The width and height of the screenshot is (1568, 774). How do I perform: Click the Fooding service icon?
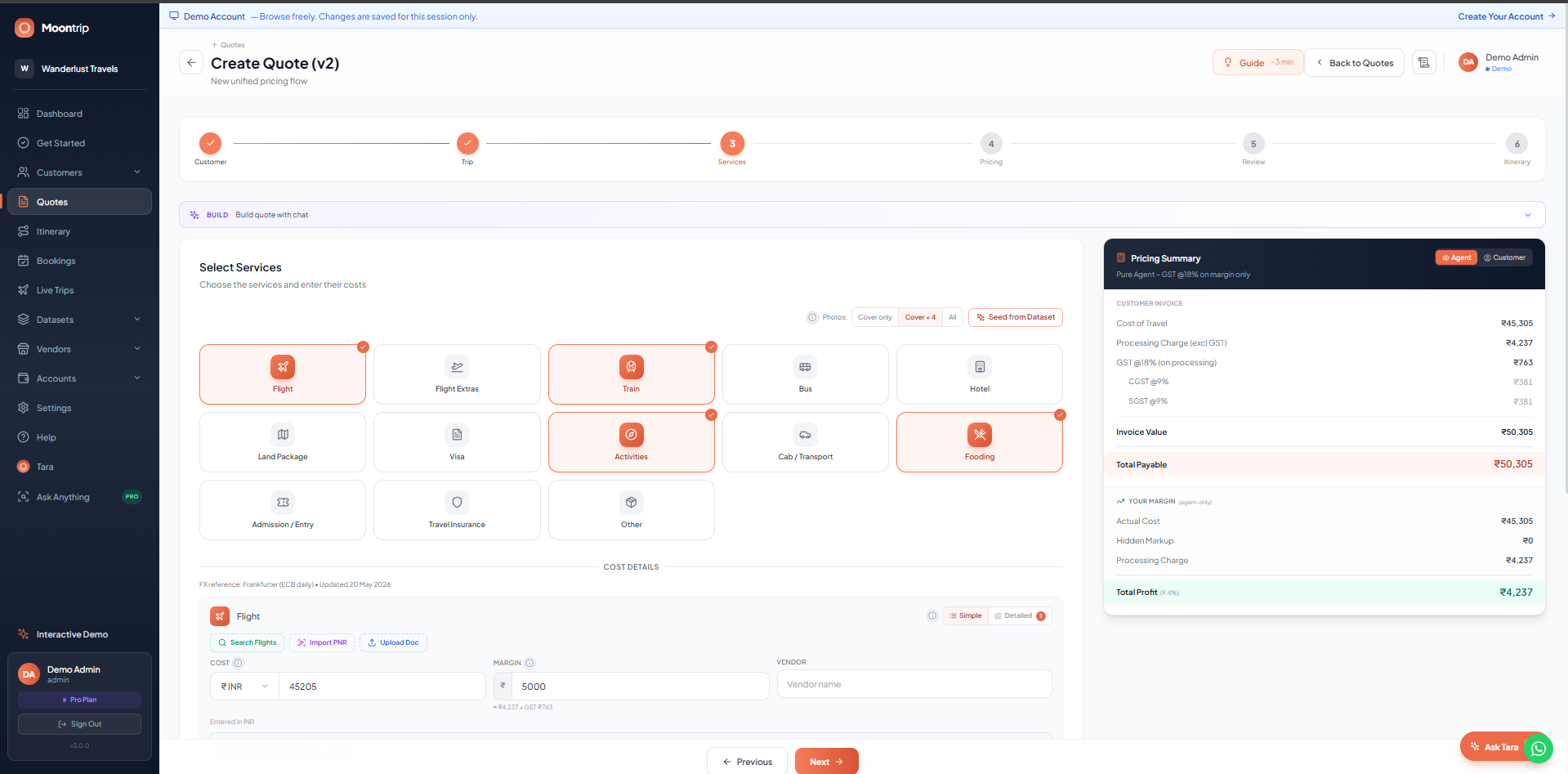[x=980, y=435]
